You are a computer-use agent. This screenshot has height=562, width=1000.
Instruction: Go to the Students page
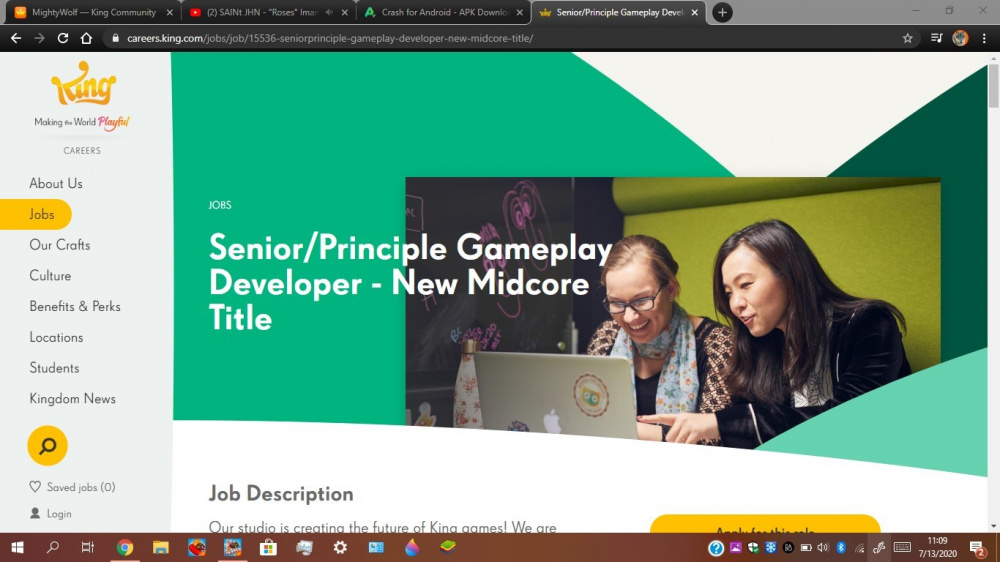pyautogui.click(x=54, y=367)
